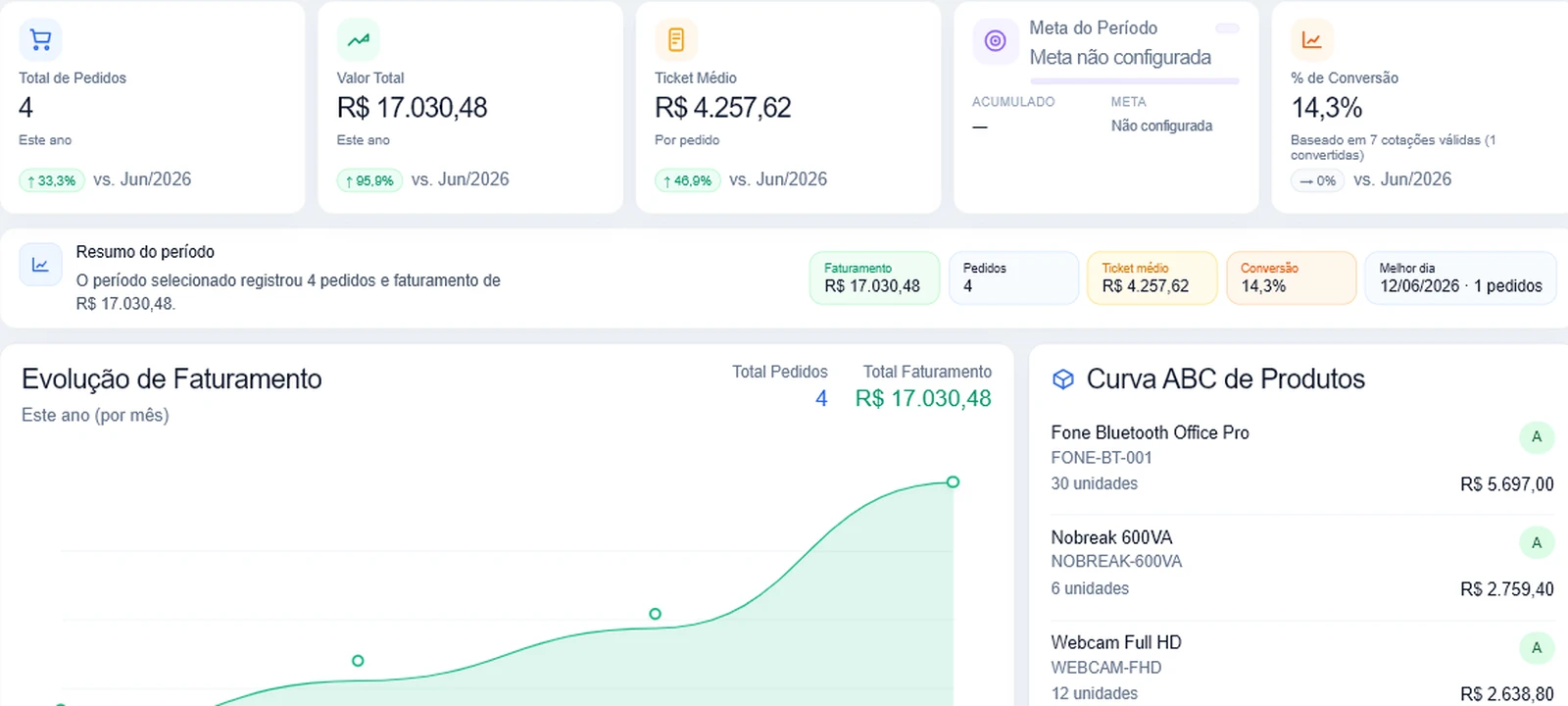Screen dimensions: 1568x706
Task: Click the 12 unidades quantity text
Action: tap(1095, 693)
